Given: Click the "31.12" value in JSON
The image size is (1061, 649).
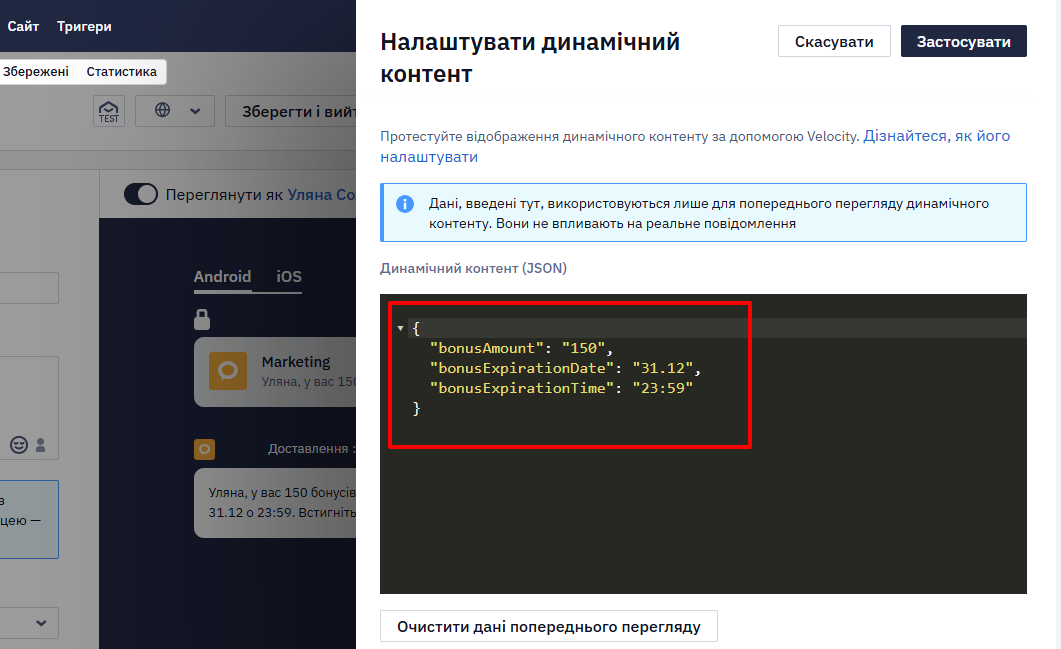Looking at the screenshot, I should click(662, 368).
